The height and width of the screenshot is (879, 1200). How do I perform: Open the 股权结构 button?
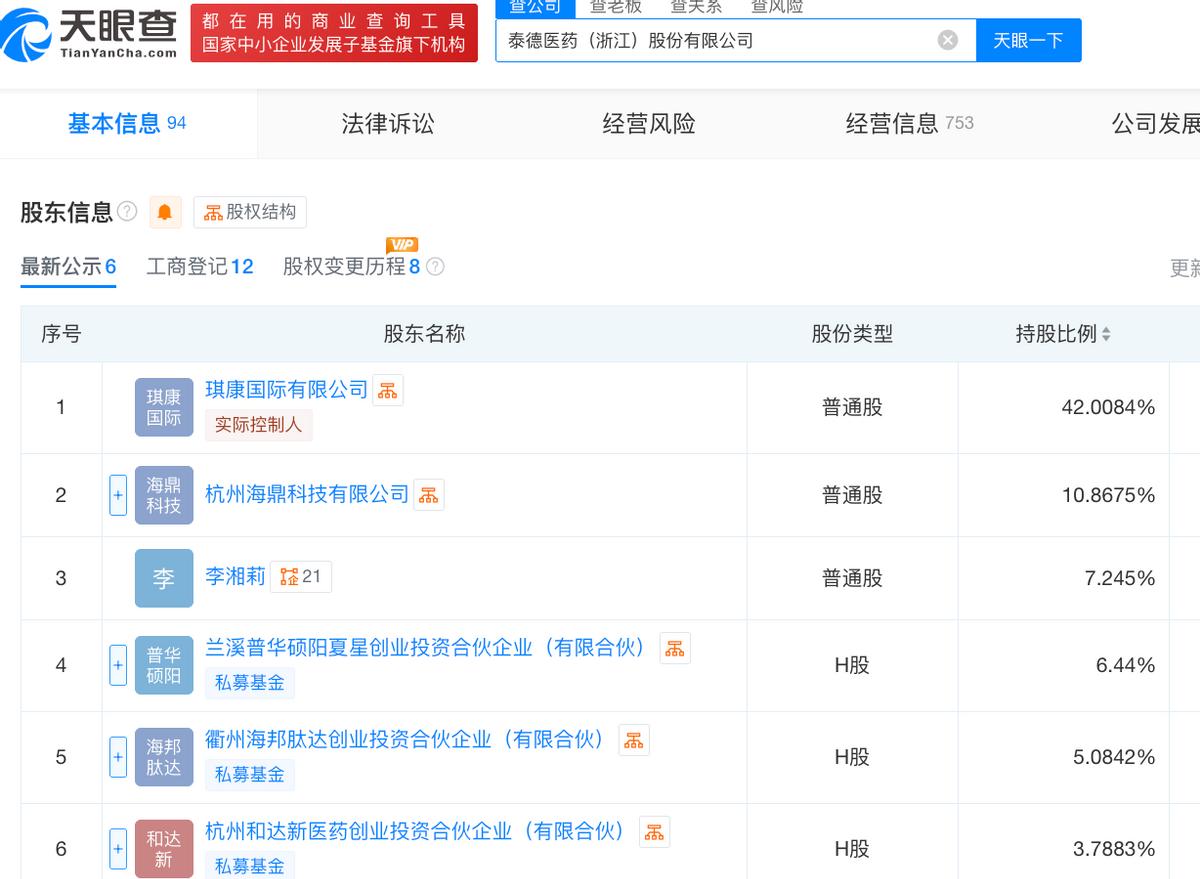pos(250,212)
